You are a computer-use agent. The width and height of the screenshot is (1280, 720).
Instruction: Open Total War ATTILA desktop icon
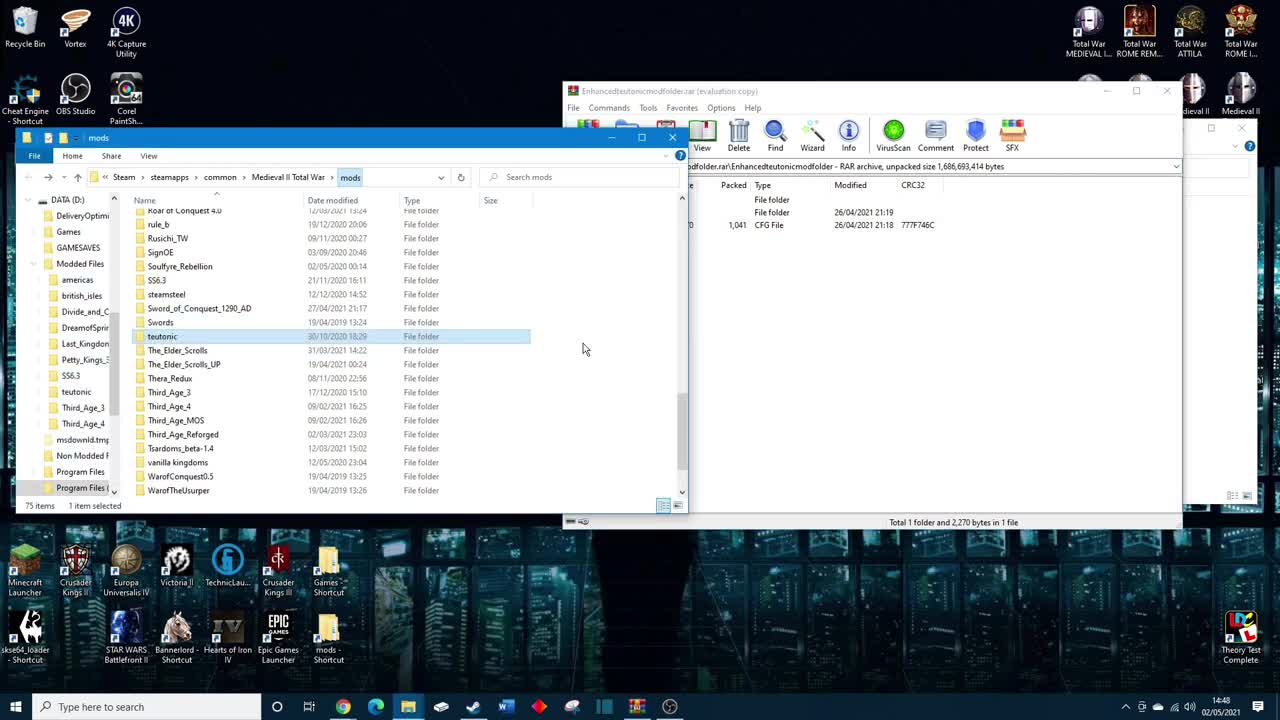tap(1190, 33)
